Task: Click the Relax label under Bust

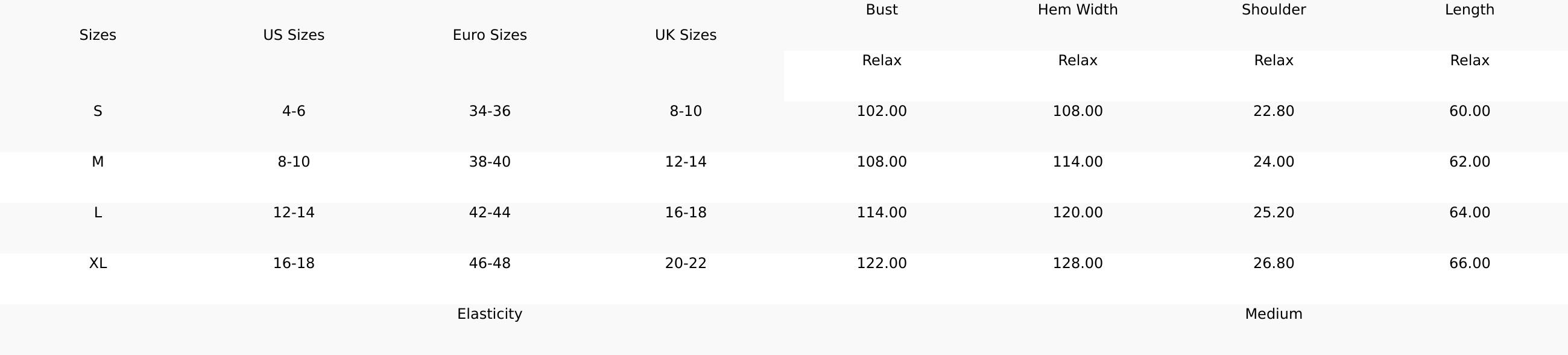Action: pos(881,60)
